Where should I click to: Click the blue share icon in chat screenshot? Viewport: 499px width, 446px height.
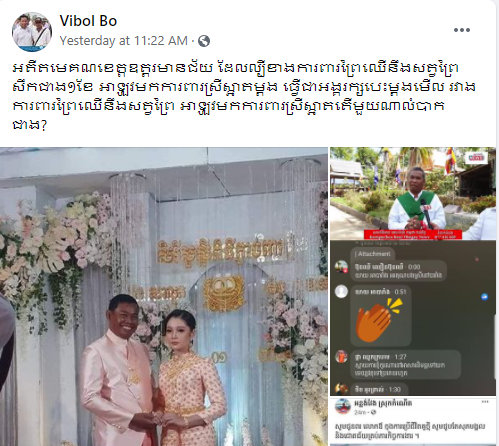tap(484, 296)
